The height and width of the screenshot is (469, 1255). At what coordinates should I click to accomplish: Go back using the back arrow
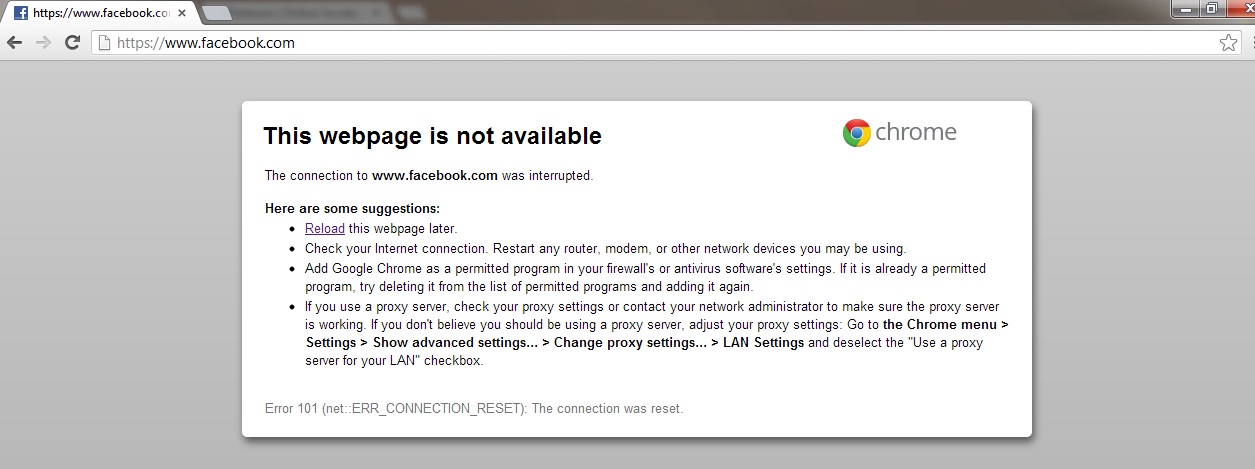[15, 43]
